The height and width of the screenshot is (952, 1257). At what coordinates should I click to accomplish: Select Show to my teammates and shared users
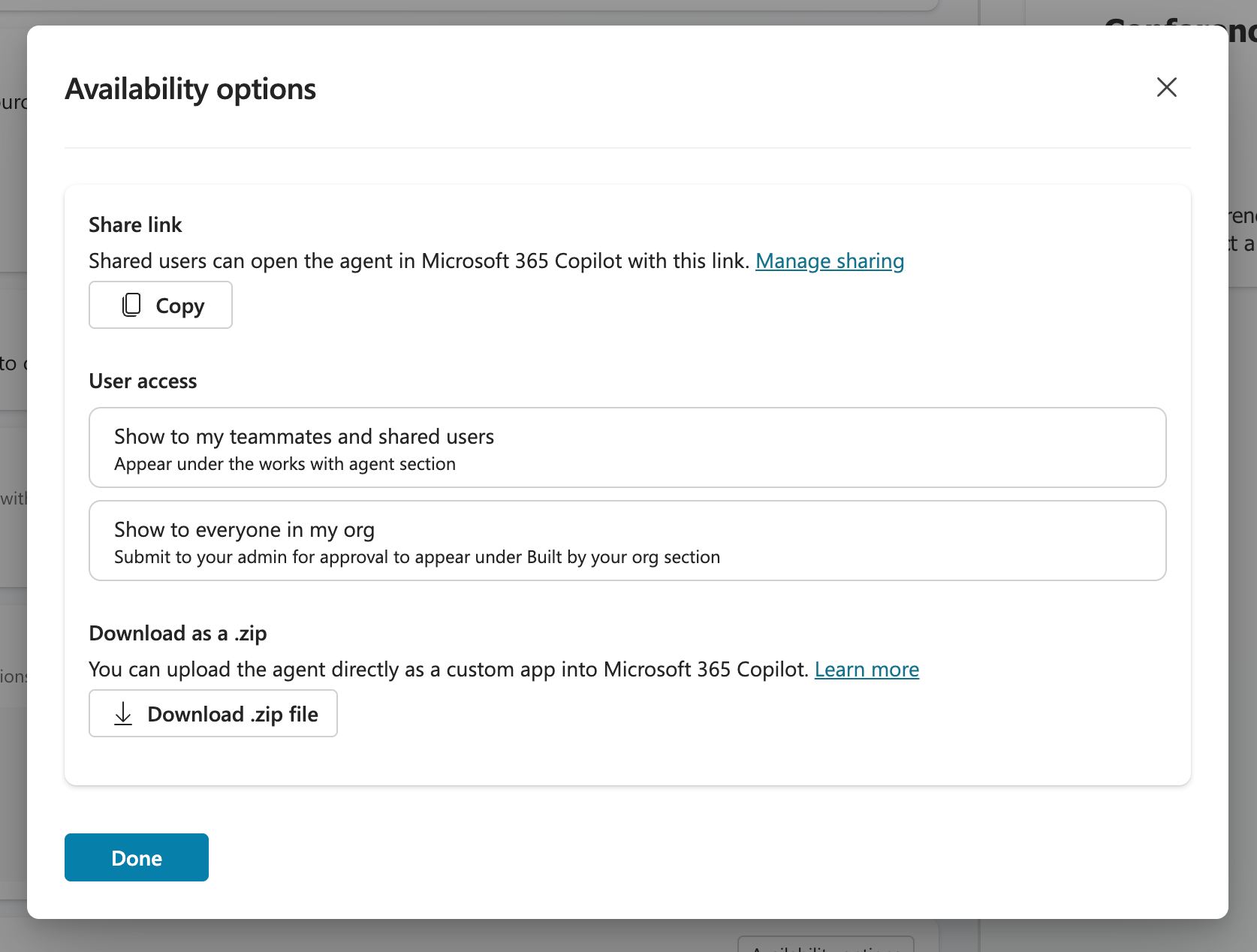click(x=627, y=447)
